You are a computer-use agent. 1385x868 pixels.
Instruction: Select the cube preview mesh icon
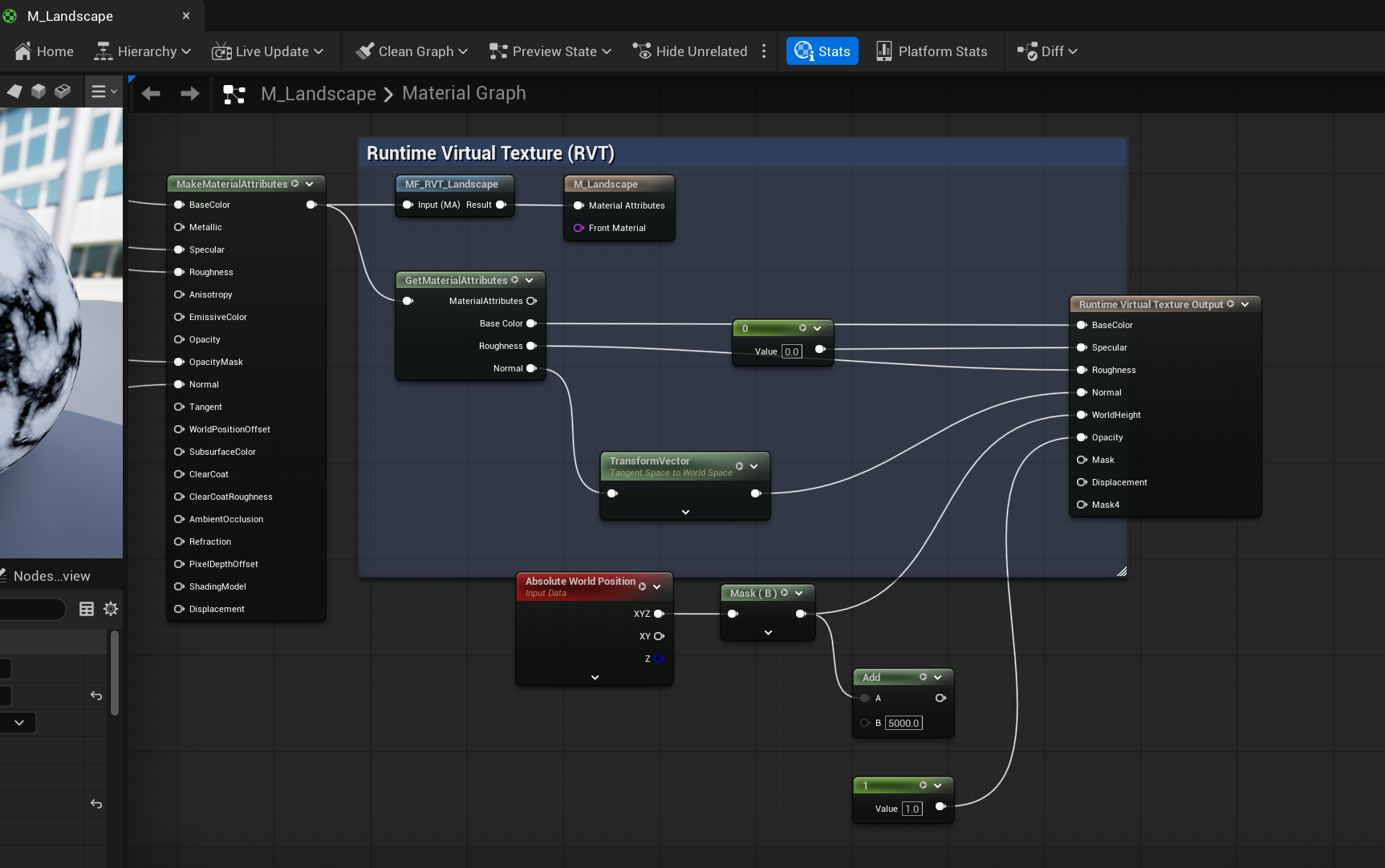(x=38, y=91)
